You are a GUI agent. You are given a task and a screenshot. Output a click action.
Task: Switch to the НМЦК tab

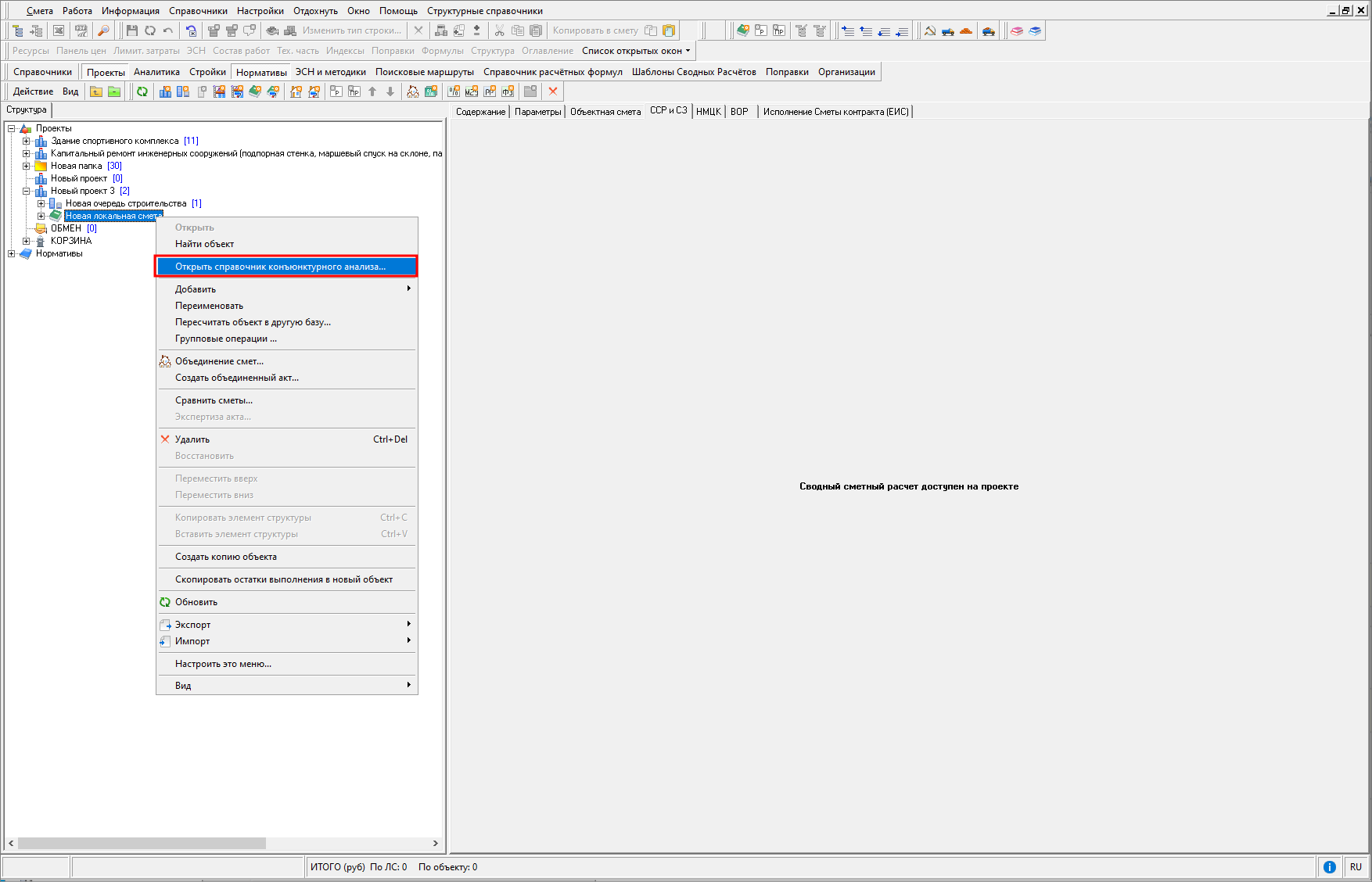708,112
